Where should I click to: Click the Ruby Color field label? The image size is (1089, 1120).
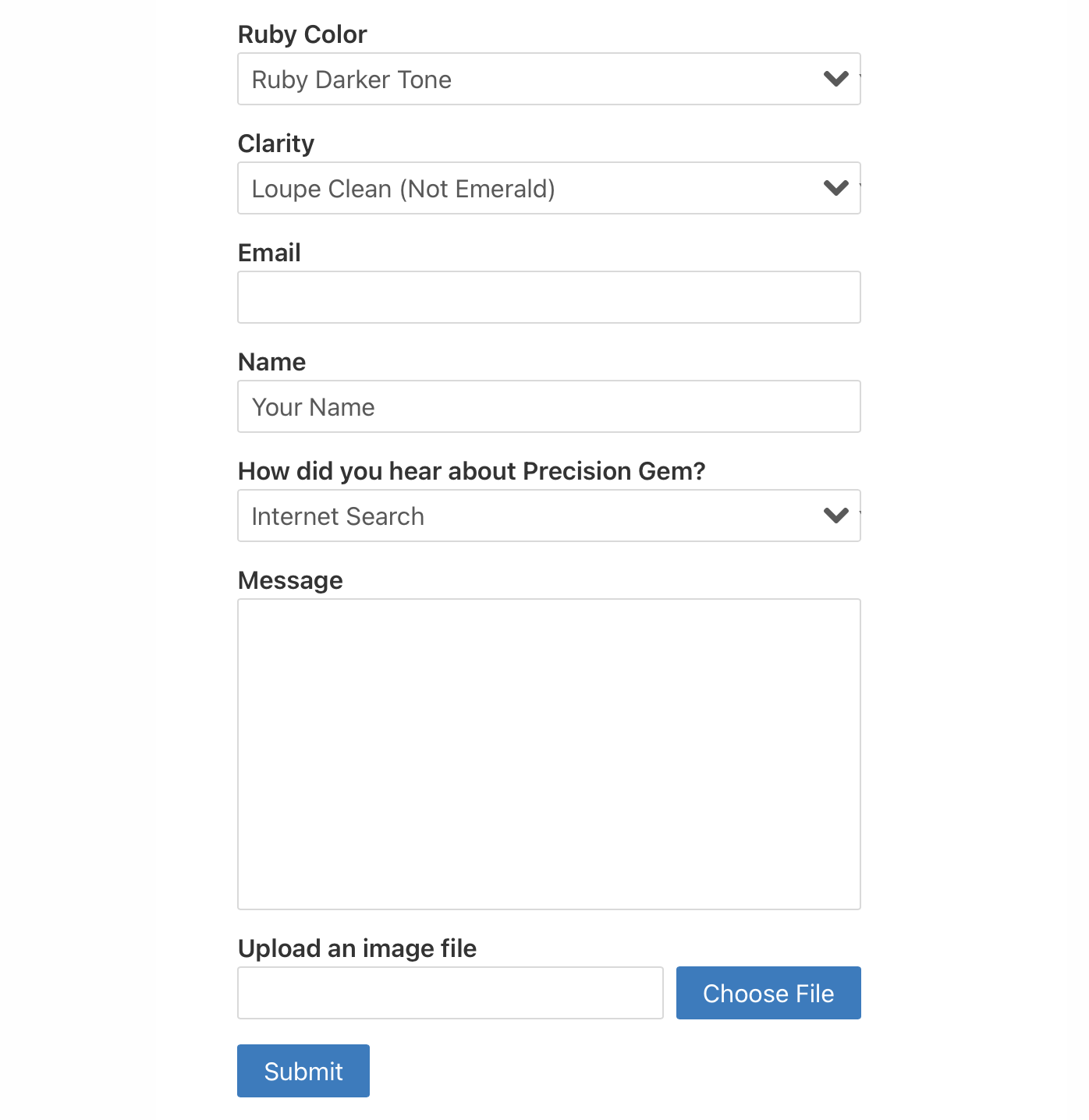302,34
